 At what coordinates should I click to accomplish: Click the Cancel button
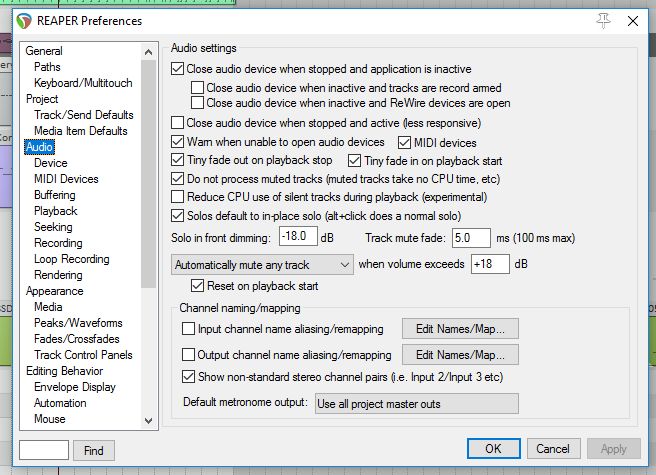pos(553,449)
